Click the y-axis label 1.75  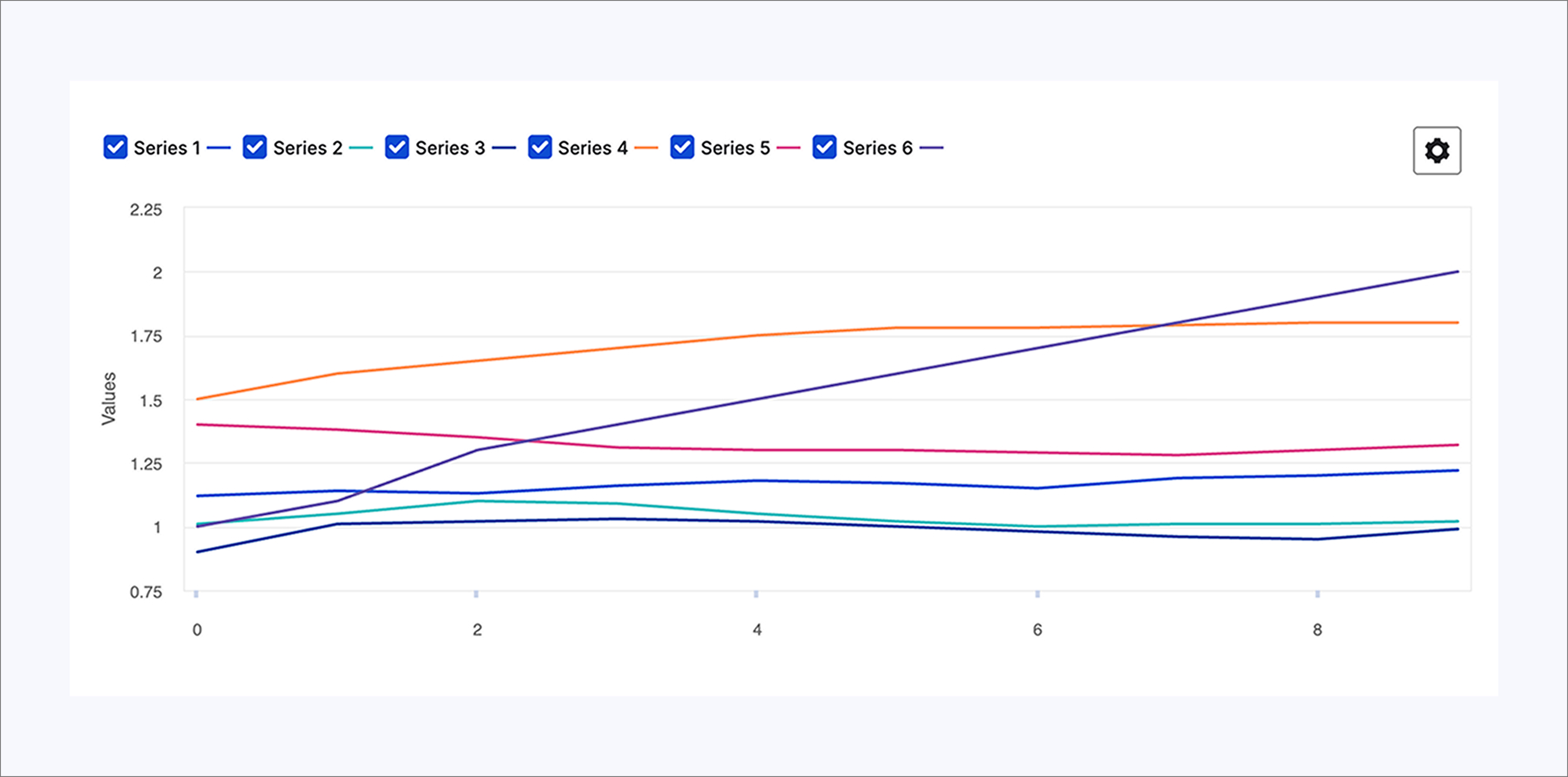146,336
